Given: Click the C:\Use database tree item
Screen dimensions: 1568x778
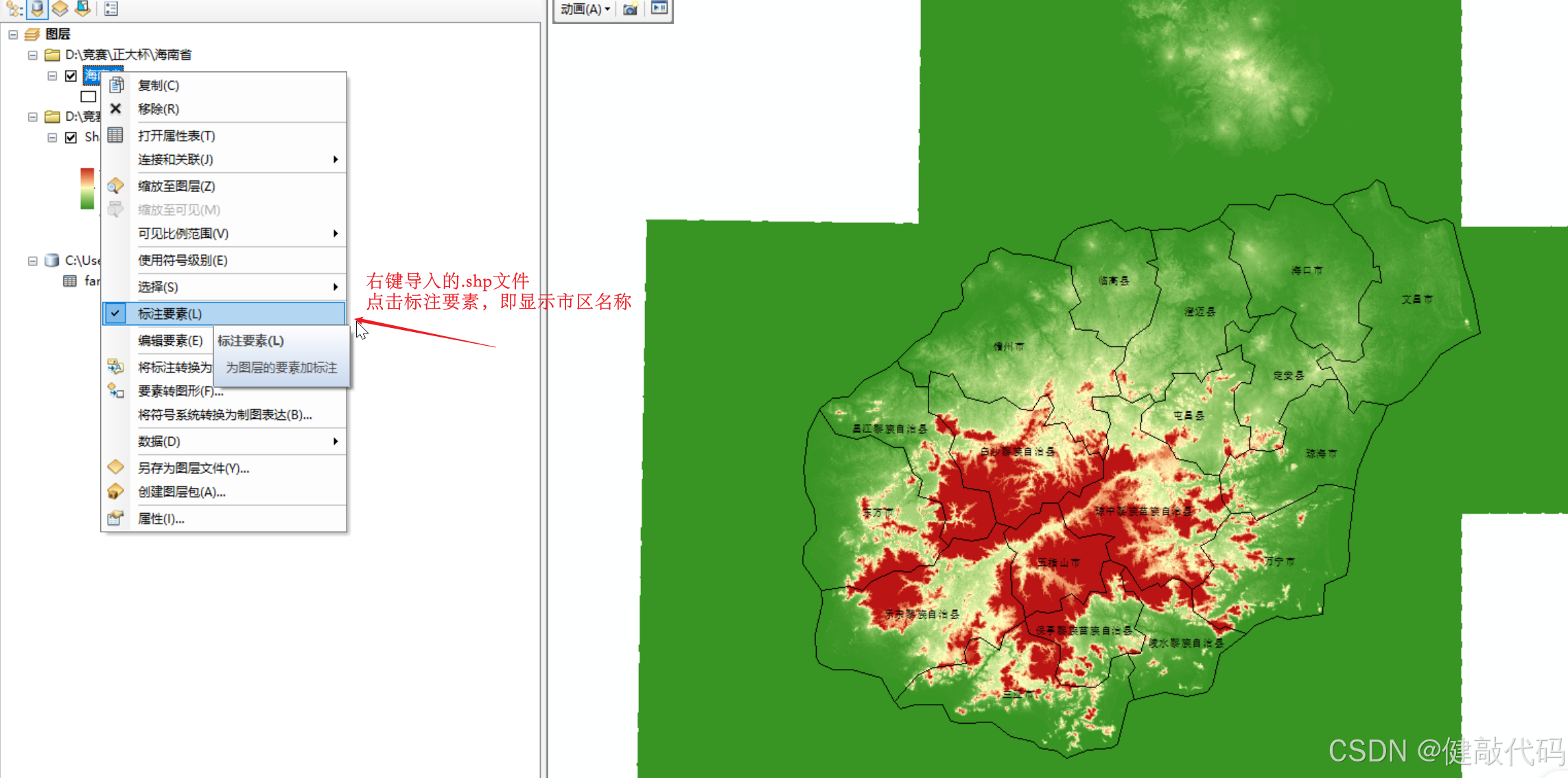Looking at the screenshot, I should click(82, 260).
